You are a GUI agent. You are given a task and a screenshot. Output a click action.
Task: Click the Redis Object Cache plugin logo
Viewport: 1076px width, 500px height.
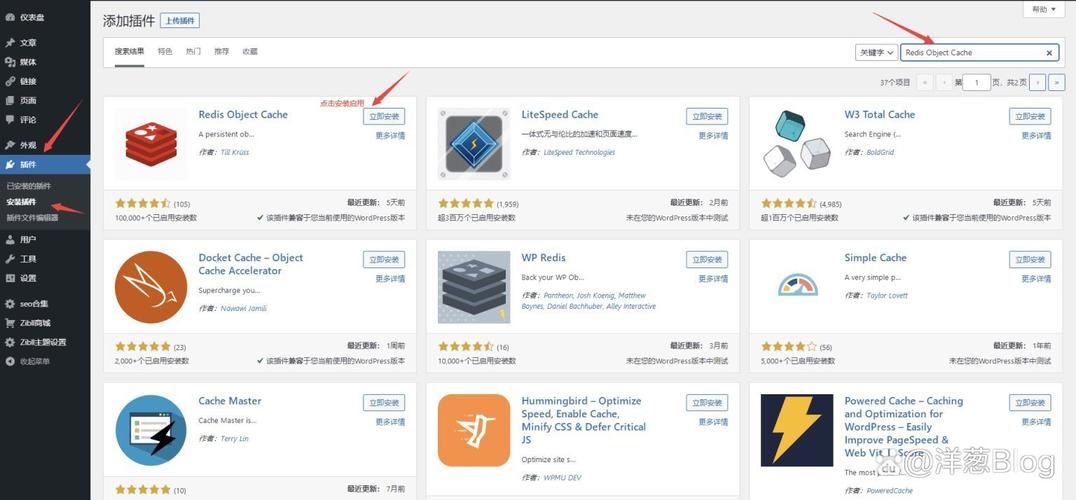(x=151, y=144)
